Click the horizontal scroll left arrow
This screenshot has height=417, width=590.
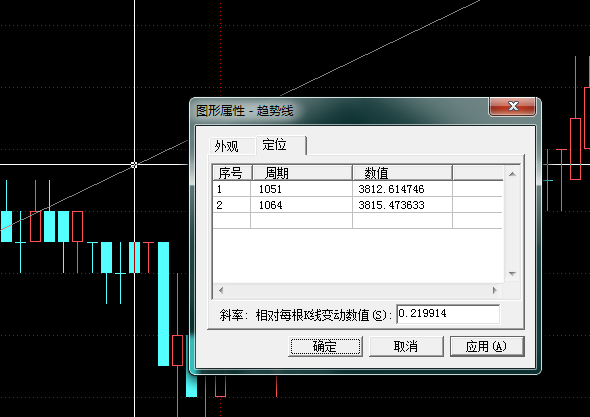[221, 290]
